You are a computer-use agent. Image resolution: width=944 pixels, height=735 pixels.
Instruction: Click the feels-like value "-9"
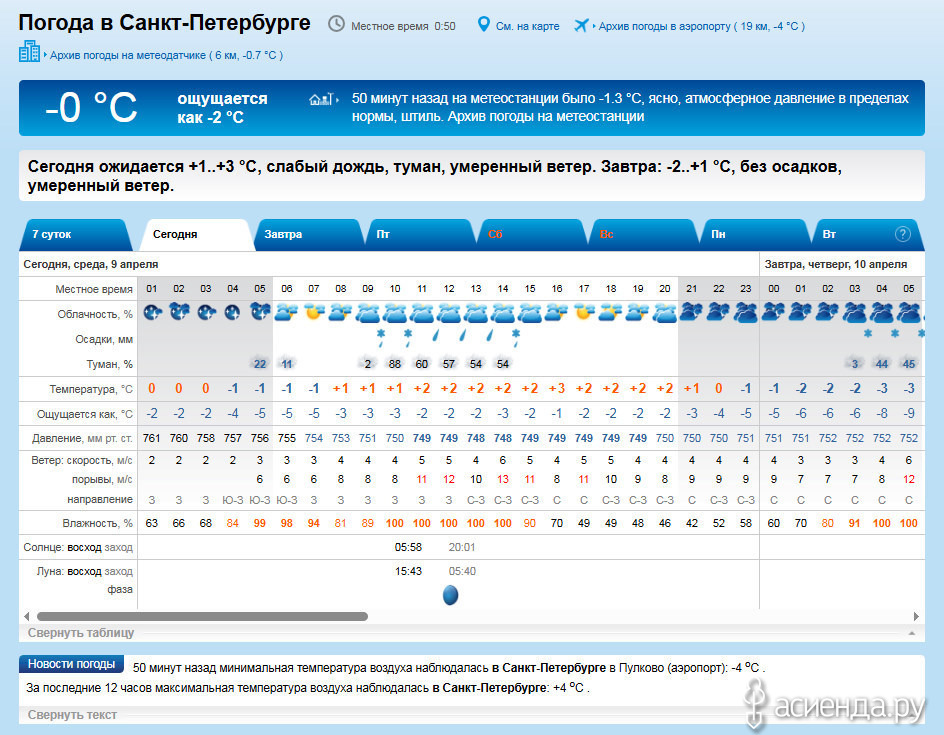(x=909, y=414)
